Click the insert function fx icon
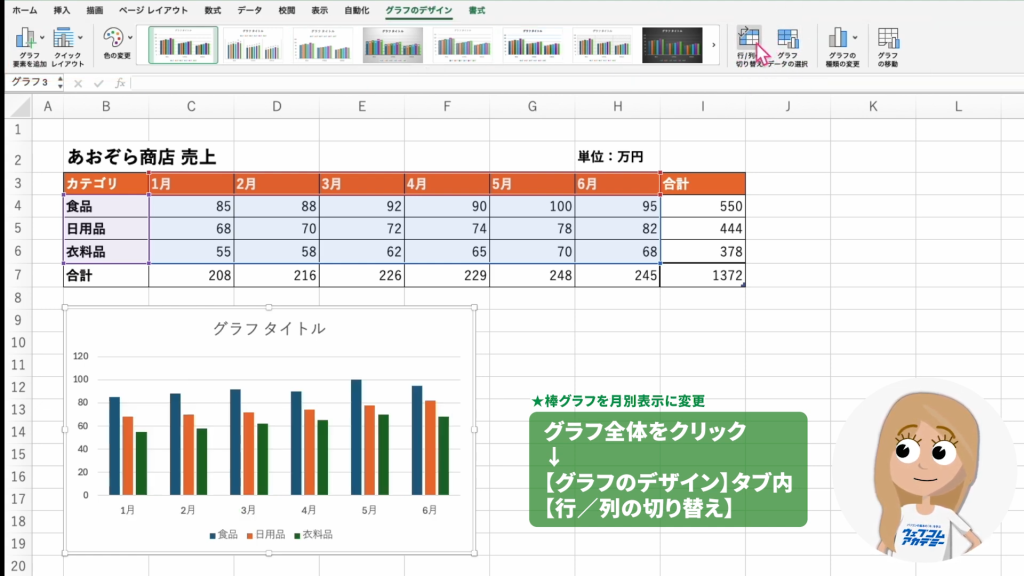Image resolution: width=1024 pixels, height=576 pixels. point(120,83)
